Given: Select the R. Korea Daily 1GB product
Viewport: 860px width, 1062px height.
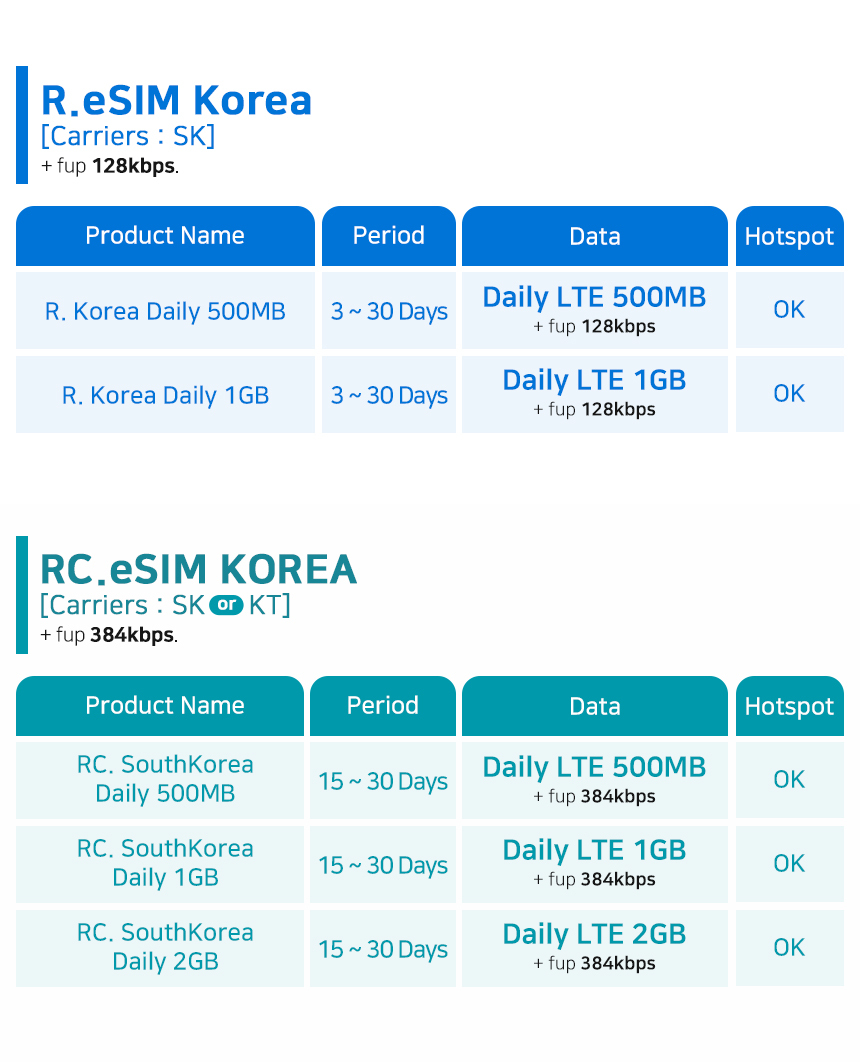Looking at the screenshot, I should coord(165,395).
